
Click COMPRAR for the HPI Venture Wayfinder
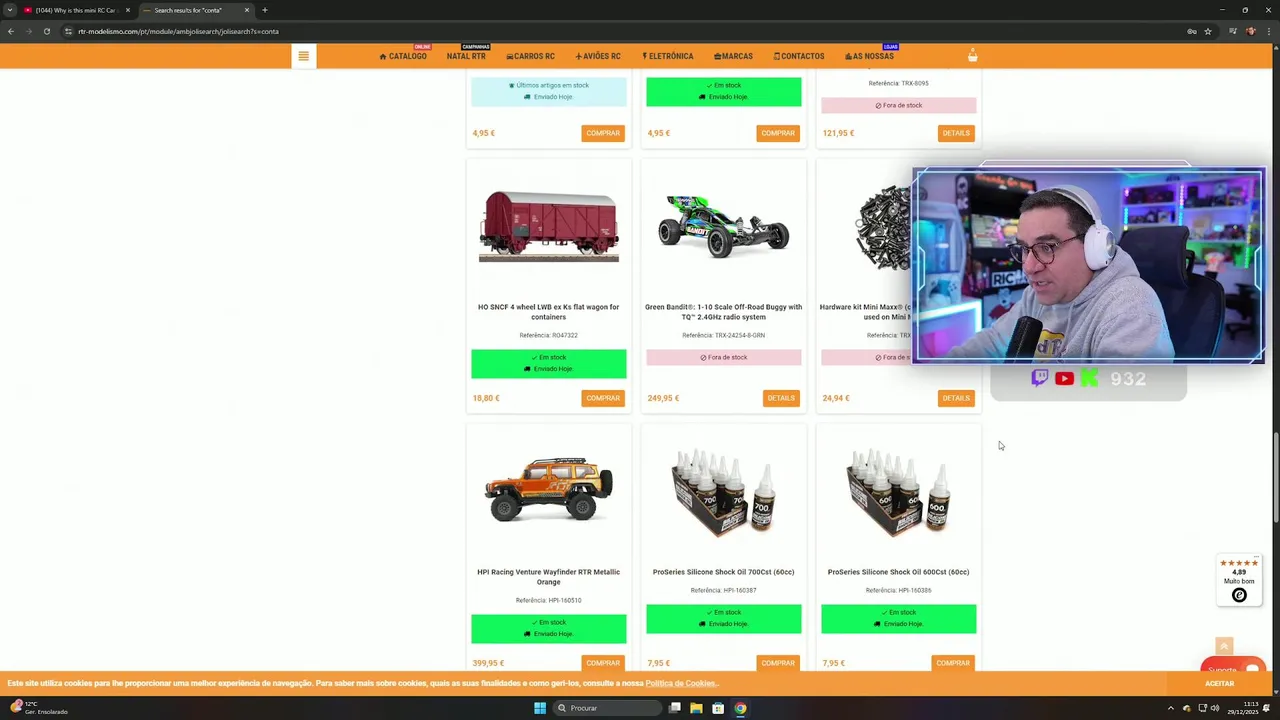[603, 662]
